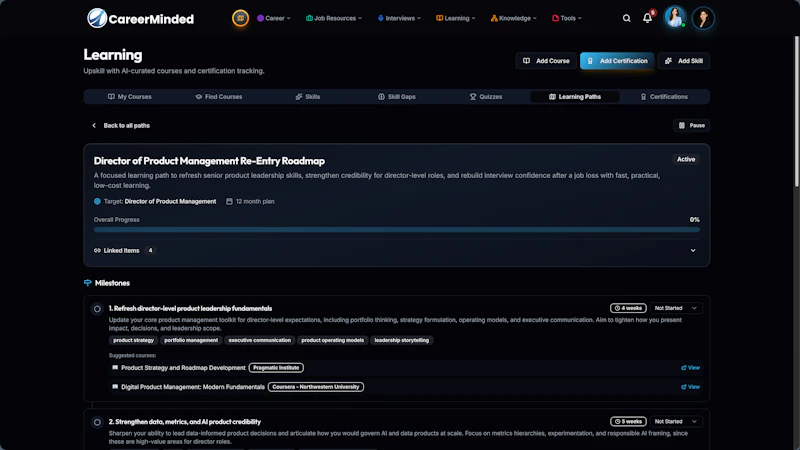This screenshot has height=450, width=800.
Task: Open the Career dropdown menu
Action: [x=274, y=18]
